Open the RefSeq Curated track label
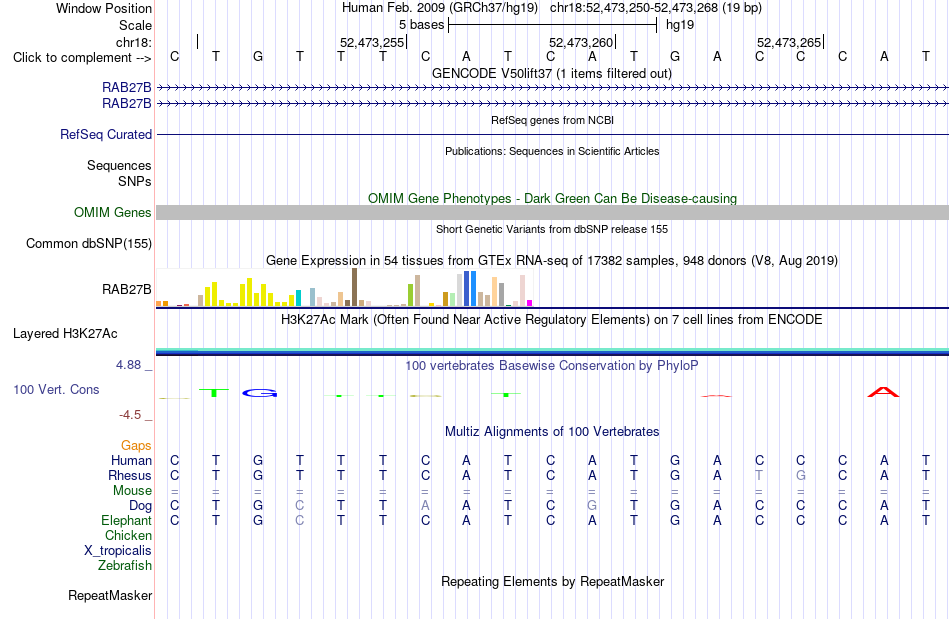The image size is (950, 619). (x=106, y=134)
